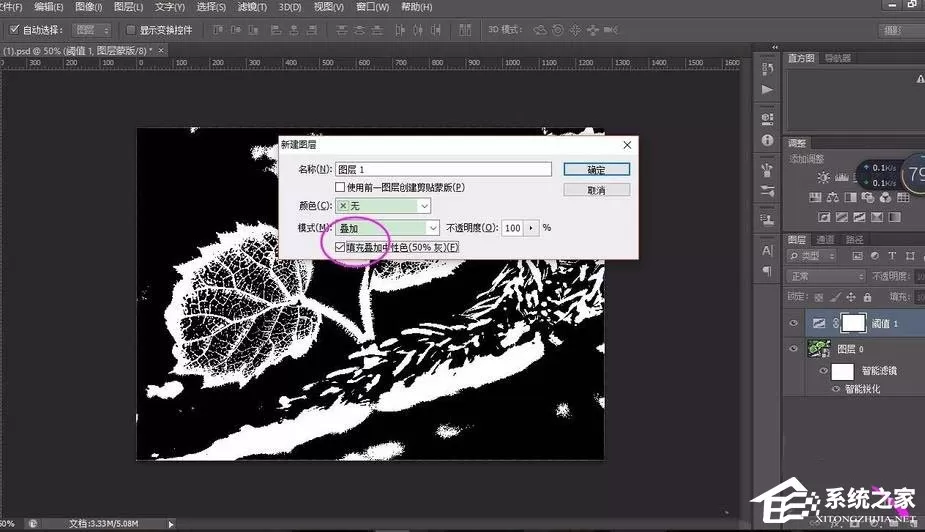The width and height of the screenshot is (925, 532).
Task: Open the Actions panel play icon
Action: [x=767, y=90]
